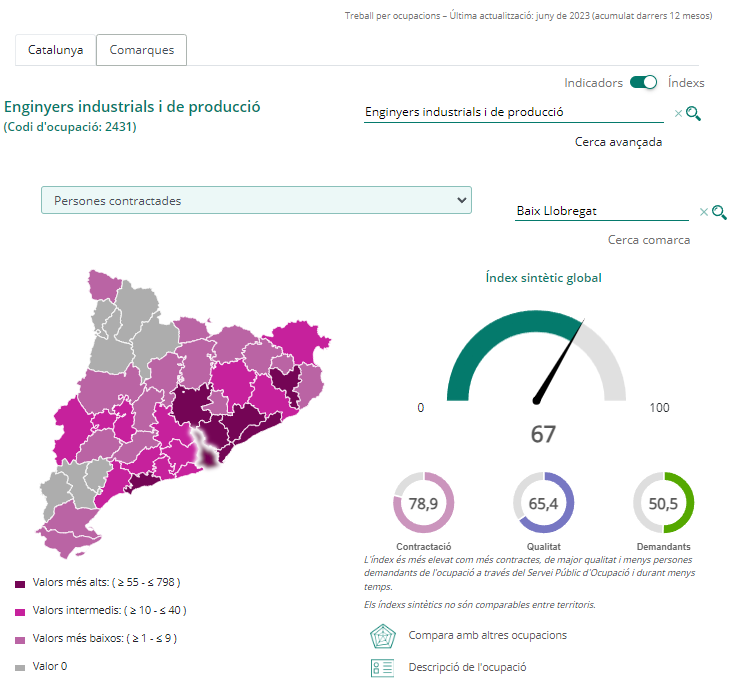
Task: Clear the comarca search field
Action: pyautogui.click(x=704, y=212)
